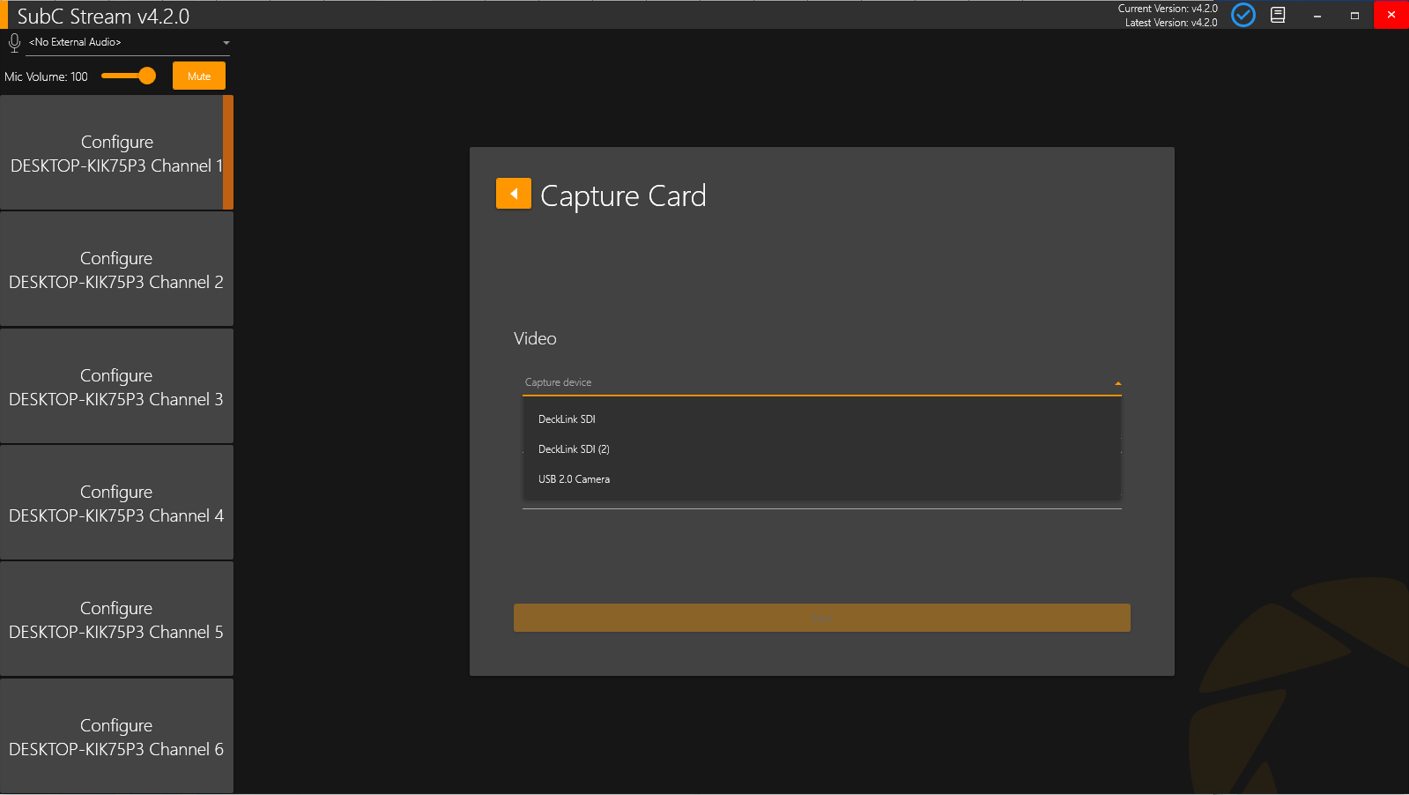1409x795 pixels.
Task: Click the blue version checkmark icon
Action: coord(1242,15)
